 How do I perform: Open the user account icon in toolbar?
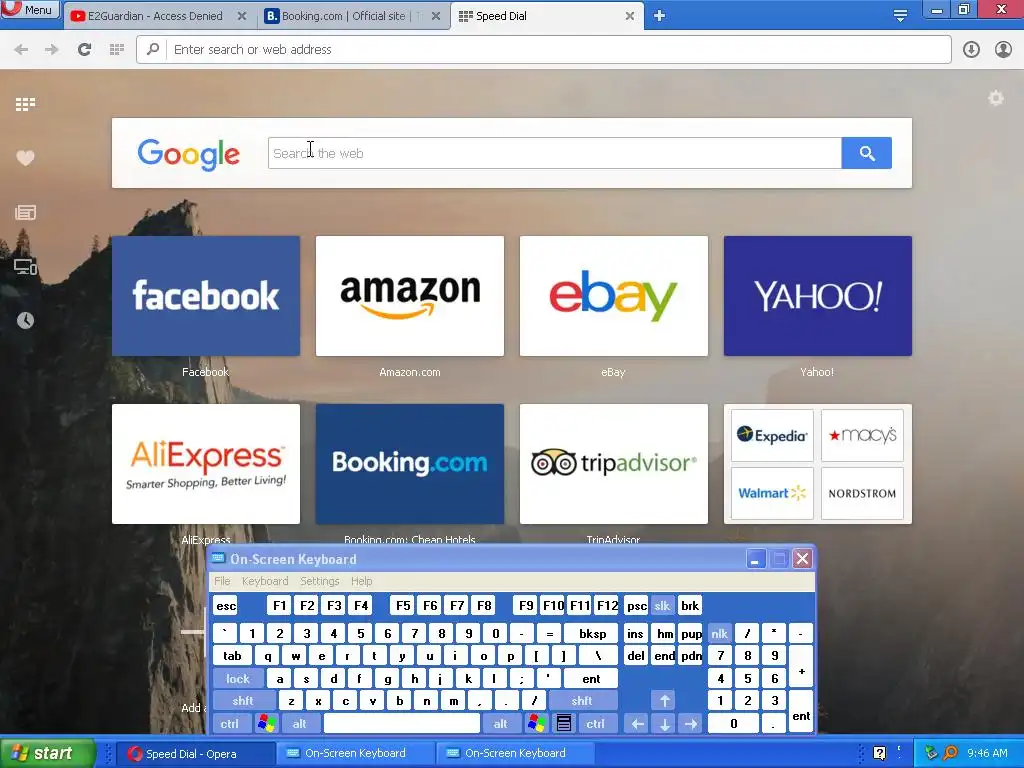[1003, 50]
